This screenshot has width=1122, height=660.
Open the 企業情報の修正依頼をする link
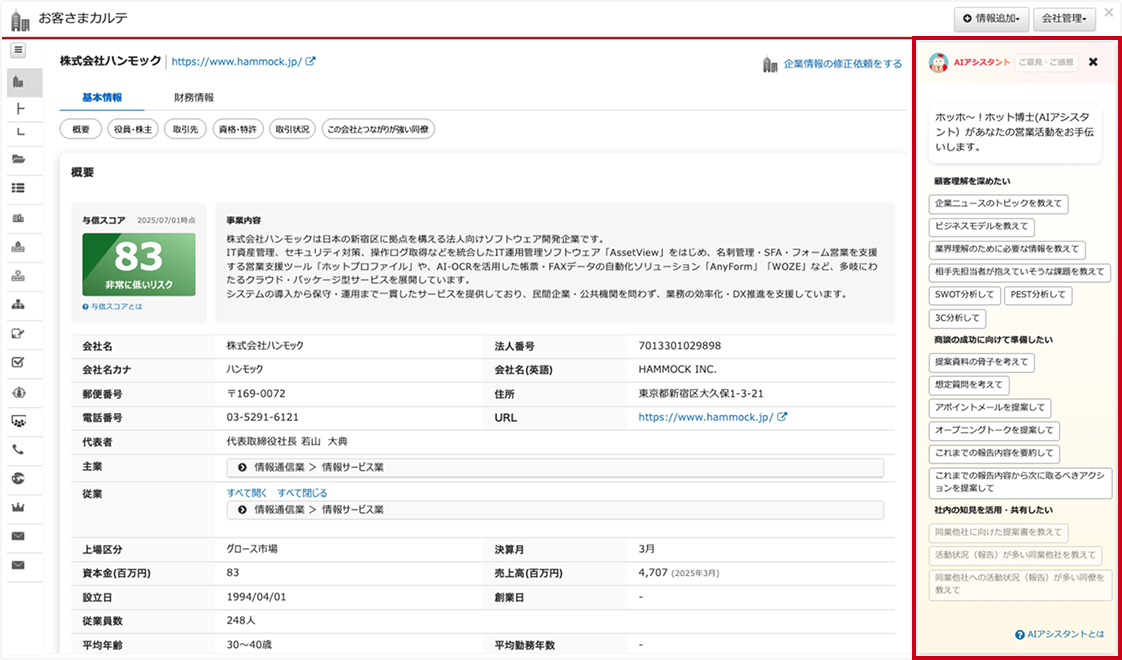coord(842,64)
